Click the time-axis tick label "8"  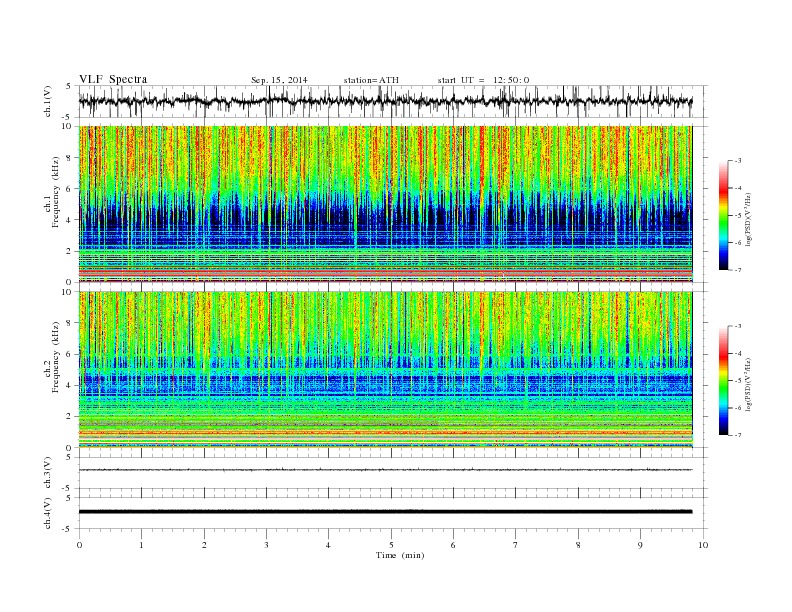click(578, 545)
